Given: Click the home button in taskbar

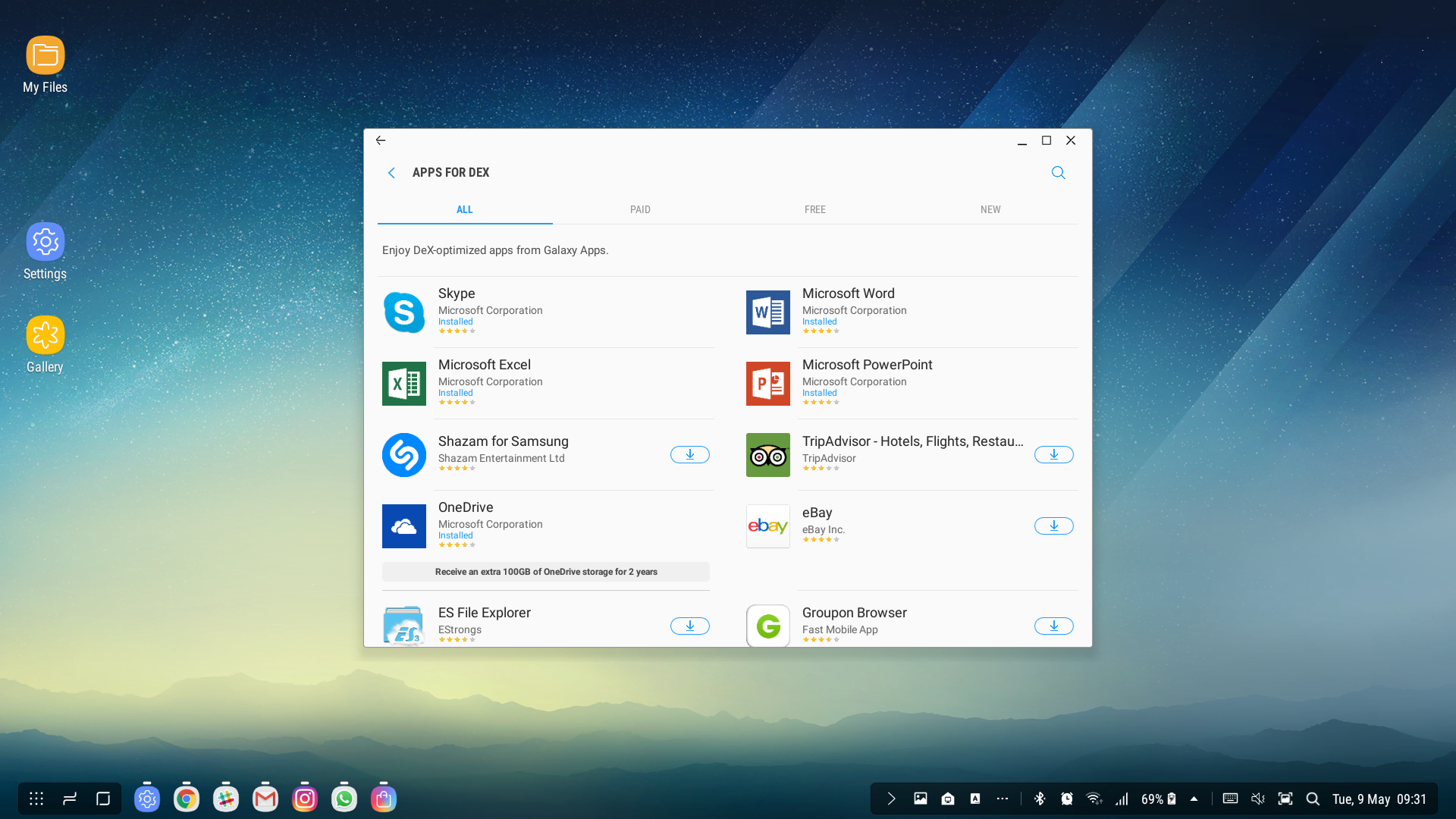Looking at the screenshot, I should pos(103,799).
